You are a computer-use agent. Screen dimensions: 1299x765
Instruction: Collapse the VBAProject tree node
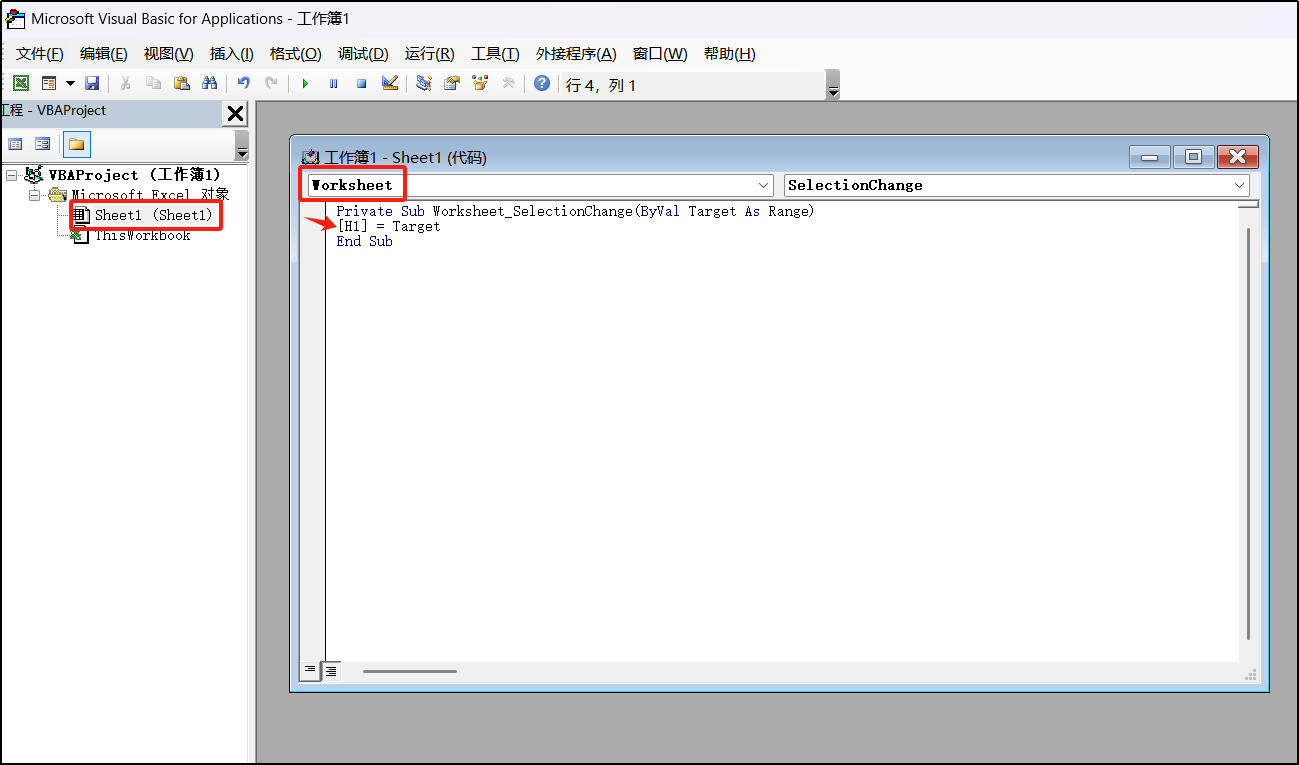click(x=11, y=175)
